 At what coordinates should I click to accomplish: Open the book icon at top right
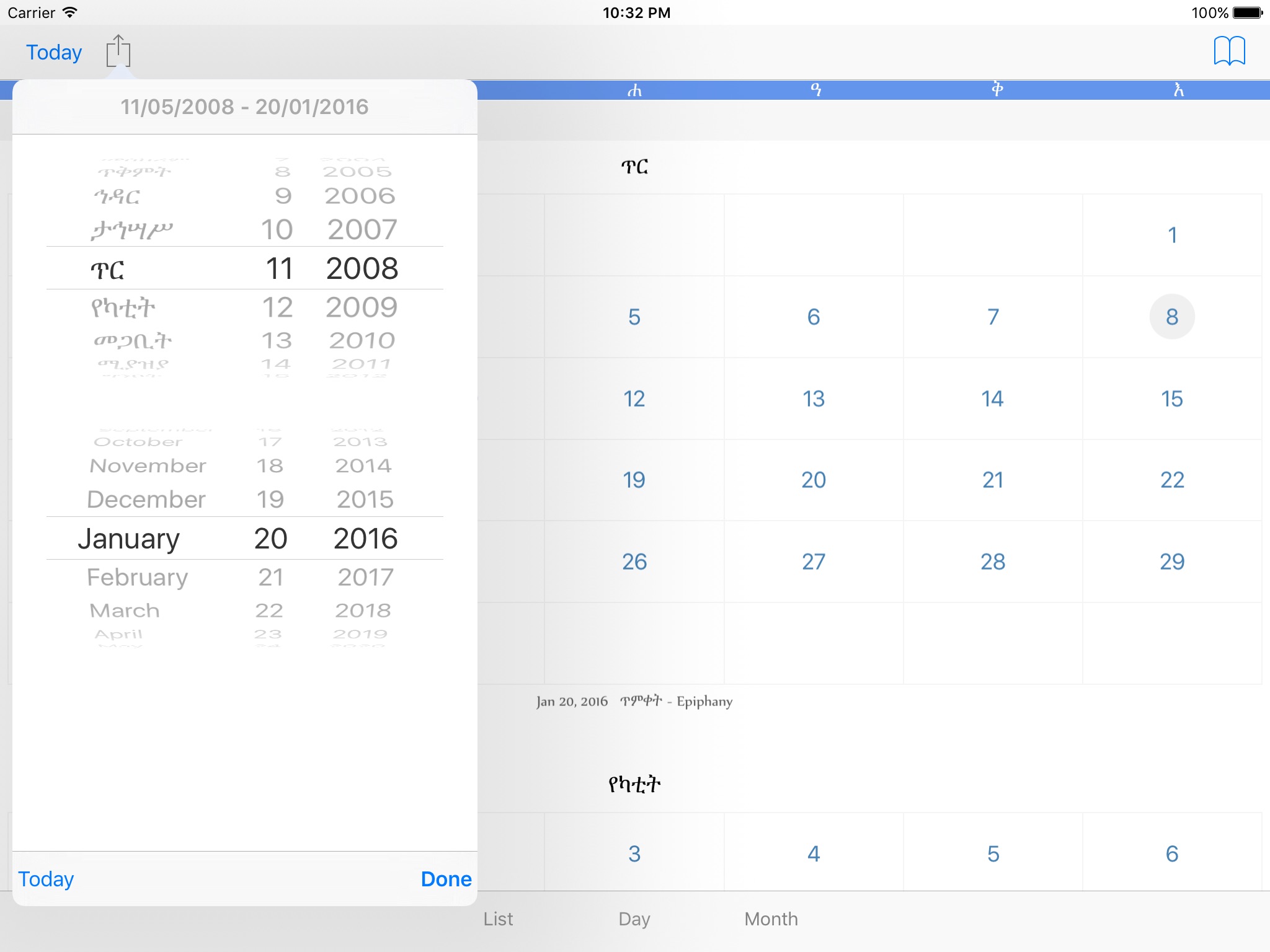tap(1229, 51)
